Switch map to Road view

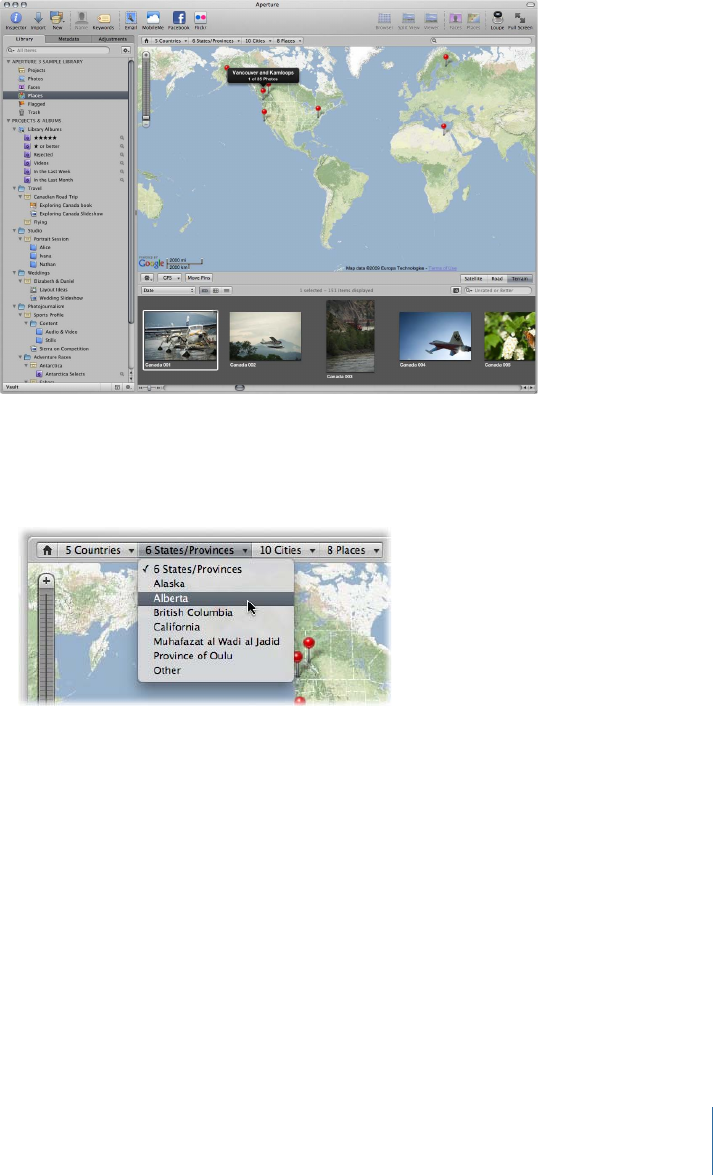tap(496, 278)
